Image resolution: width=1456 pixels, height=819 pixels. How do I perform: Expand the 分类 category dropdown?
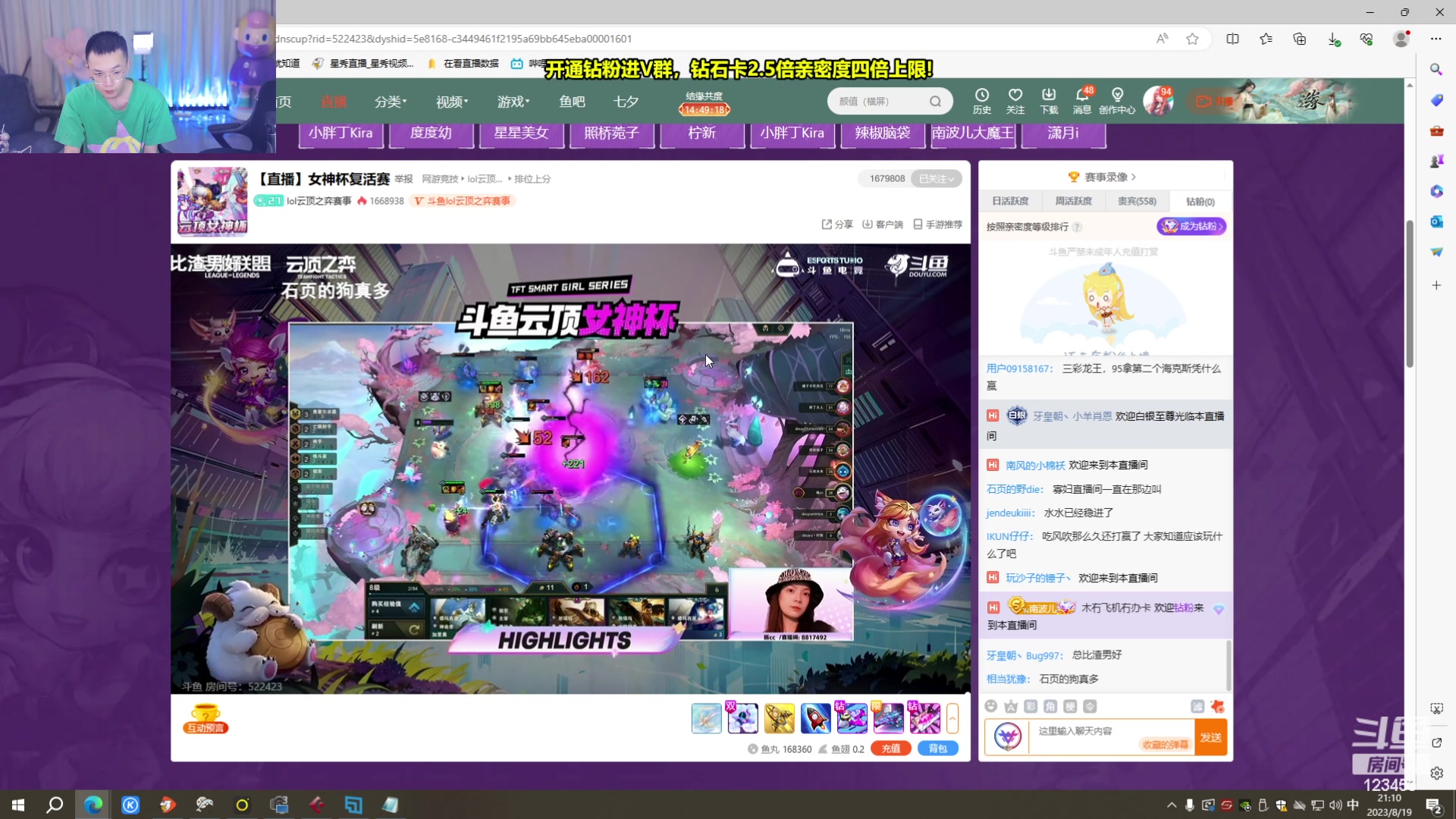[391, 102]
